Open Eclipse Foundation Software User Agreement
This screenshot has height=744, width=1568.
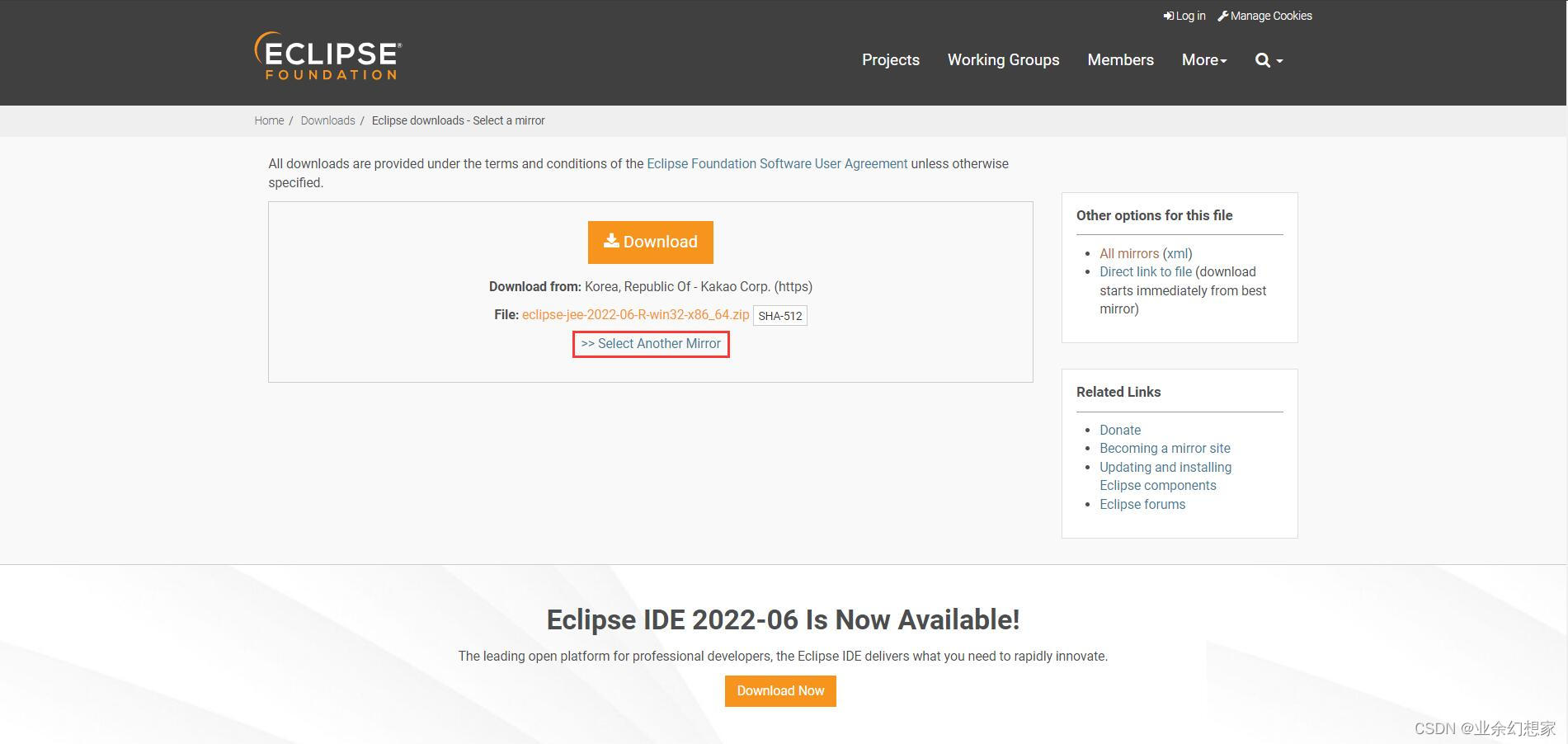tap(777, 163)
